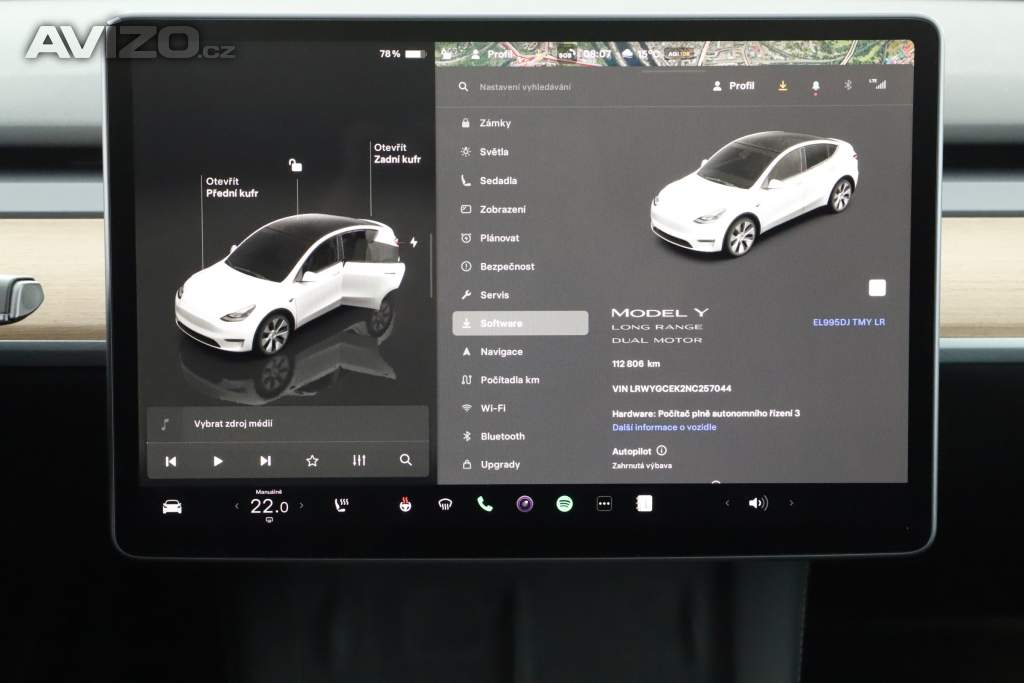Viewport: 1024px width, 683px height.
Task: Open the Spotify app
Action: (564, 504)
